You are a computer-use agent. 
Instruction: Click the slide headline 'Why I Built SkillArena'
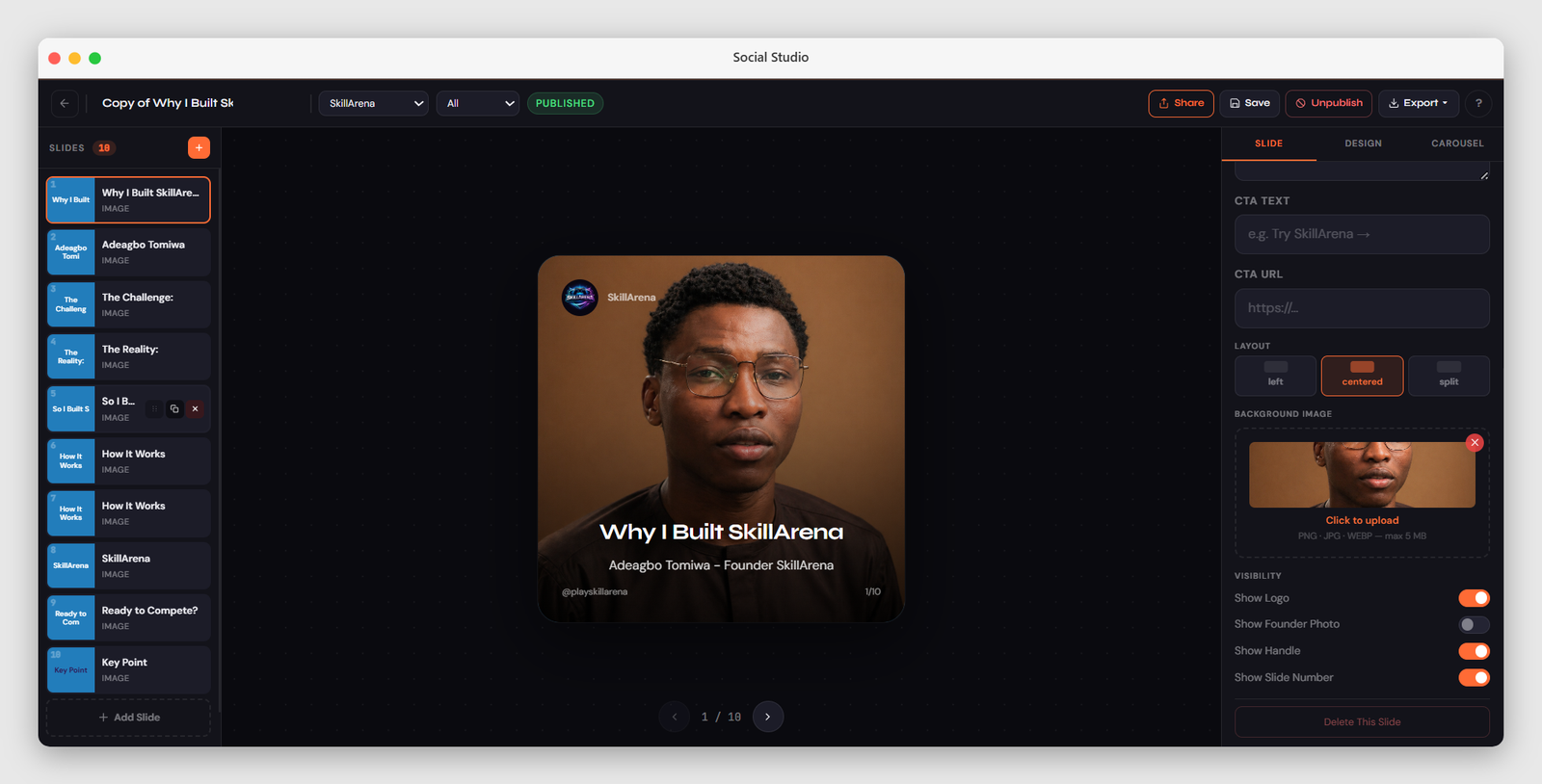coord(721,532)
